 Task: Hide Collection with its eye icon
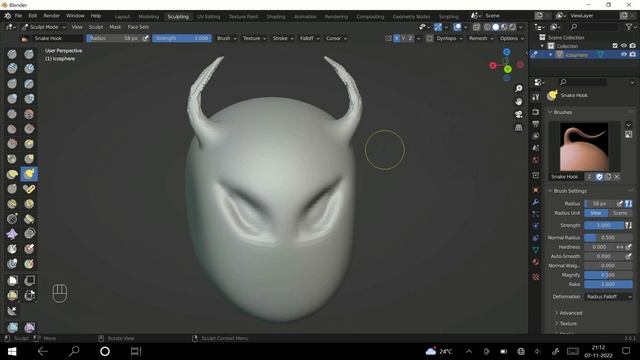[624, 46]
